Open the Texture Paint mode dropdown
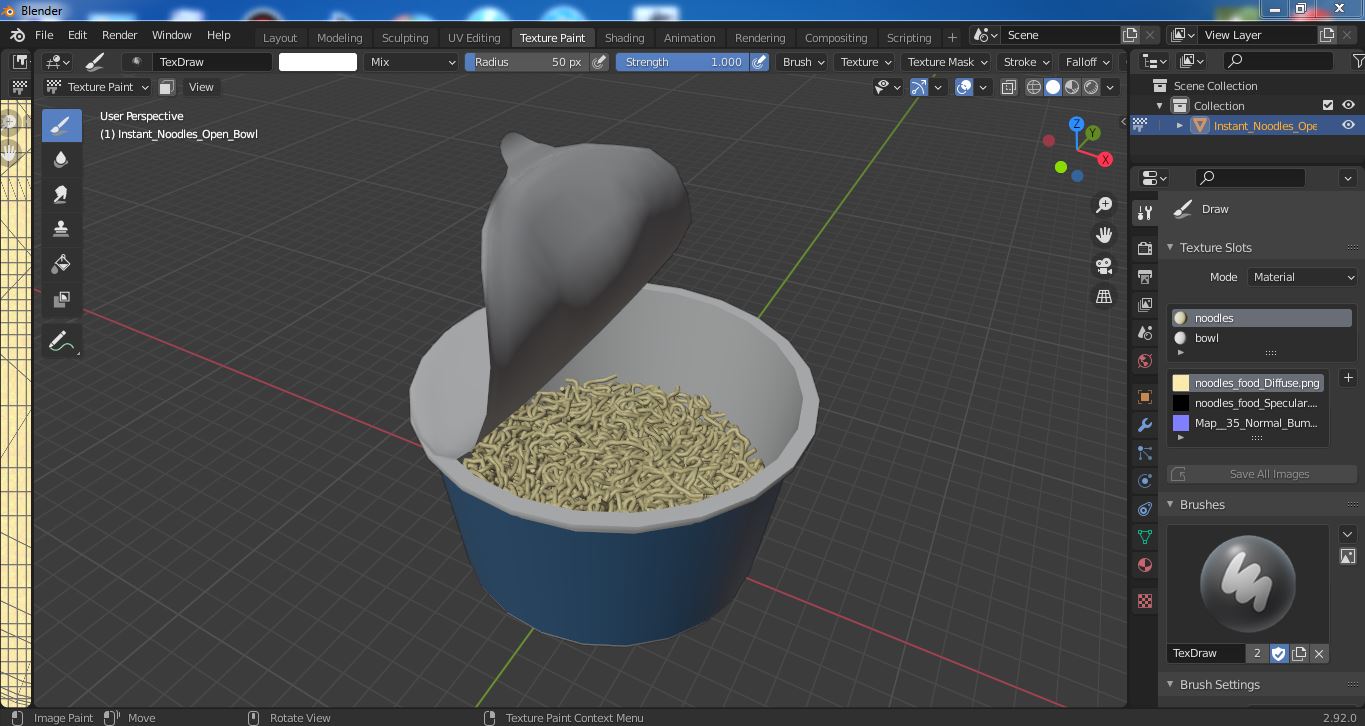 pyautogui.click(x=98, y=87)
